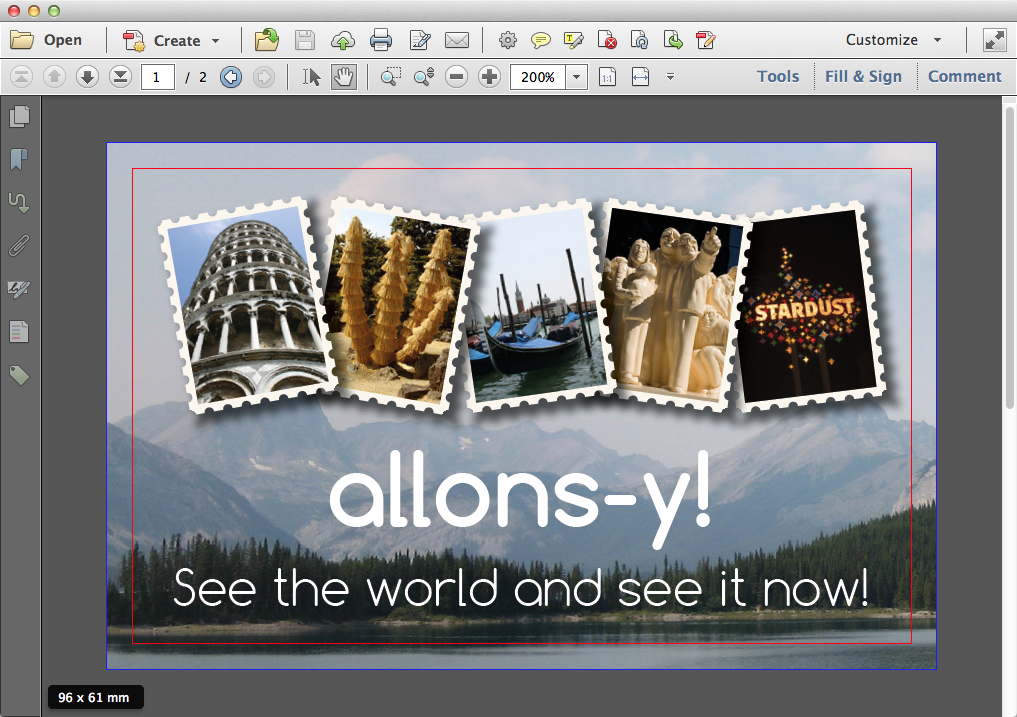The height and width of the screenshot is (717, 1017).
Task: Open the Tools pane
Action: [778, 77]
